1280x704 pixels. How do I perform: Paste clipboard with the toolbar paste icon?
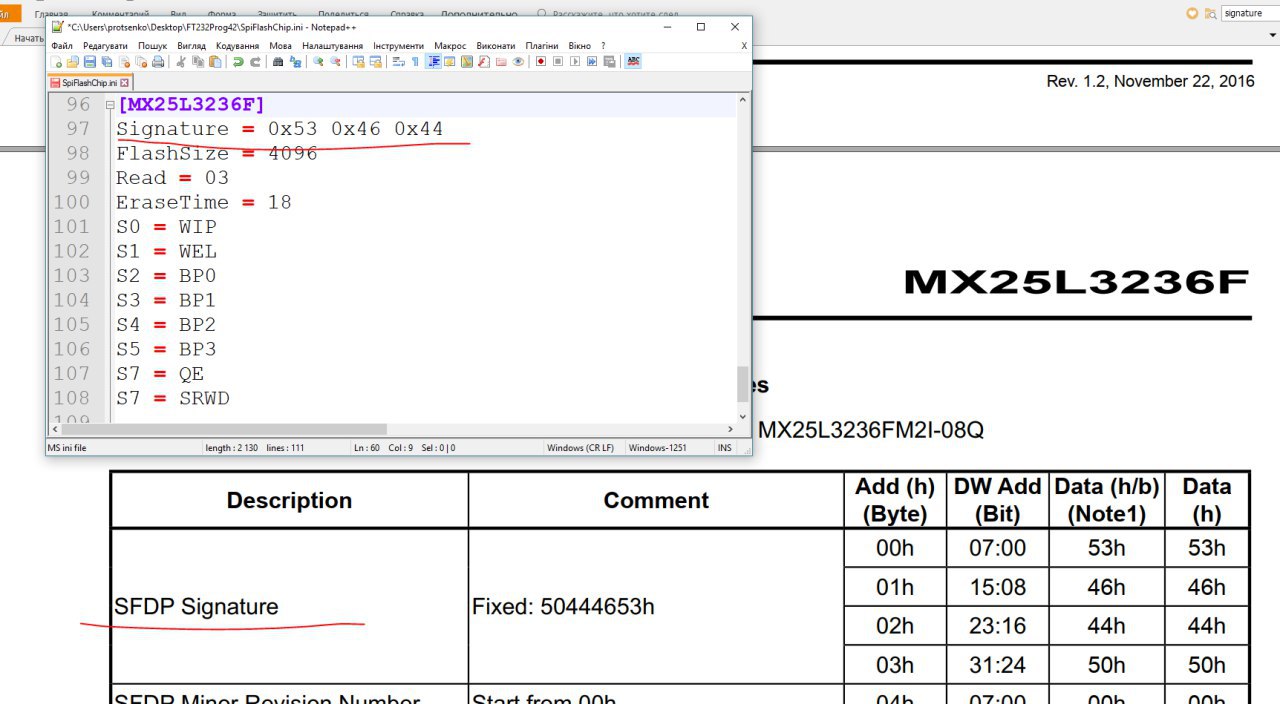point(215,62)
